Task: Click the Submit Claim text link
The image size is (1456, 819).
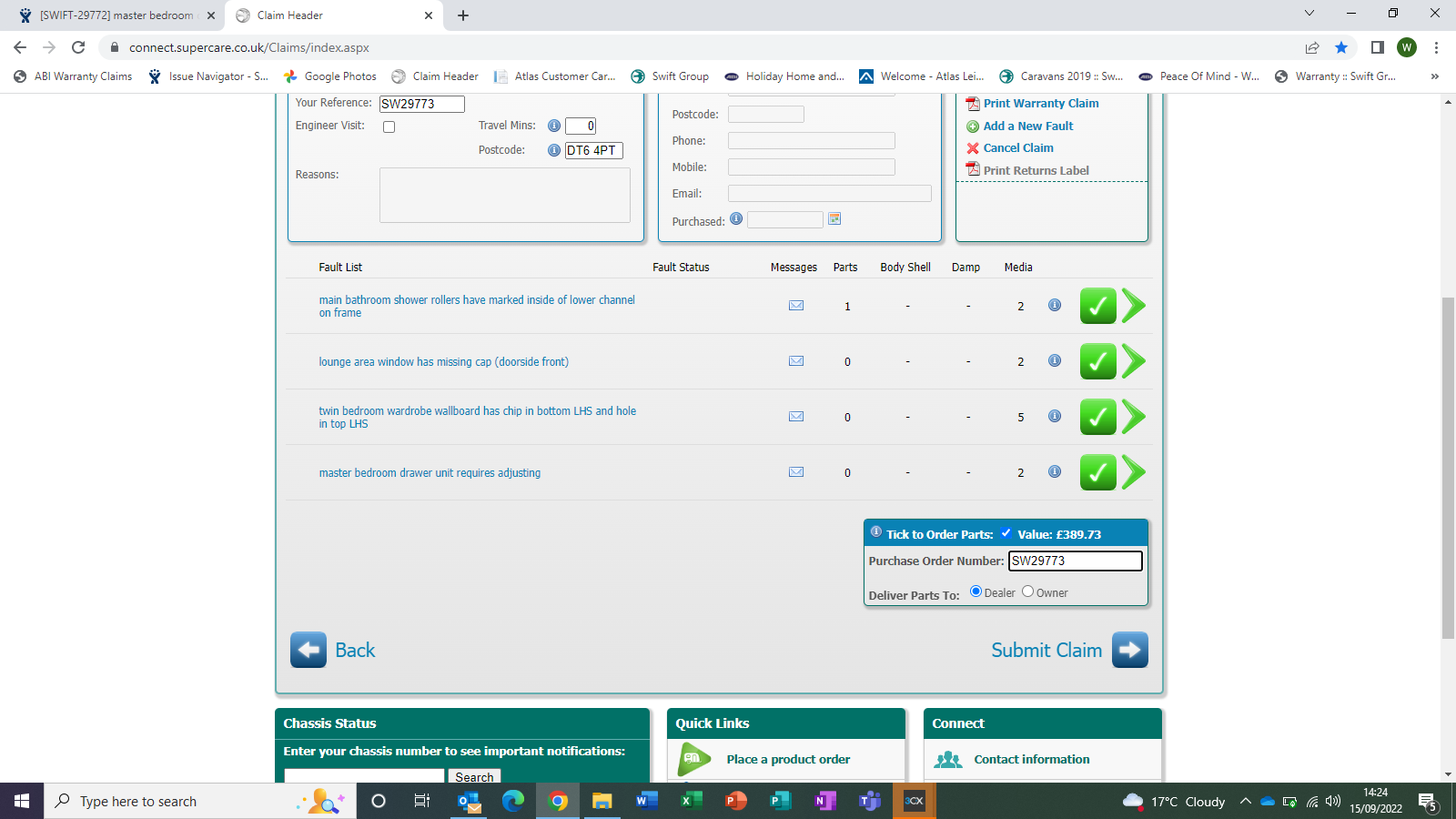Action: tap(1046, 650)
